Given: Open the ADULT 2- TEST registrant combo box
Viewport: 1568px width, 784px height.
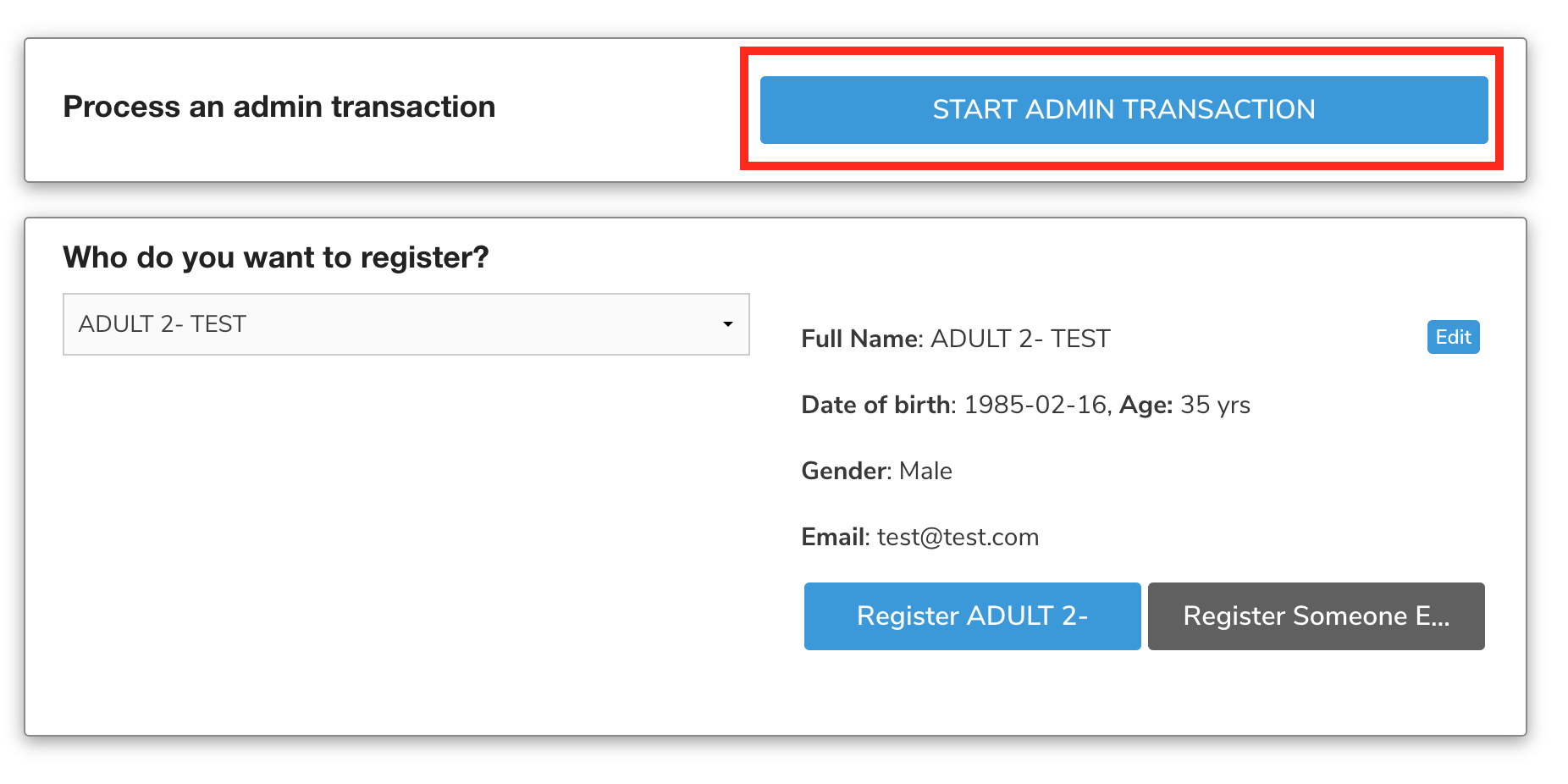Looking at the screenshot, I should pyautogui.click(x=389, y=324).
